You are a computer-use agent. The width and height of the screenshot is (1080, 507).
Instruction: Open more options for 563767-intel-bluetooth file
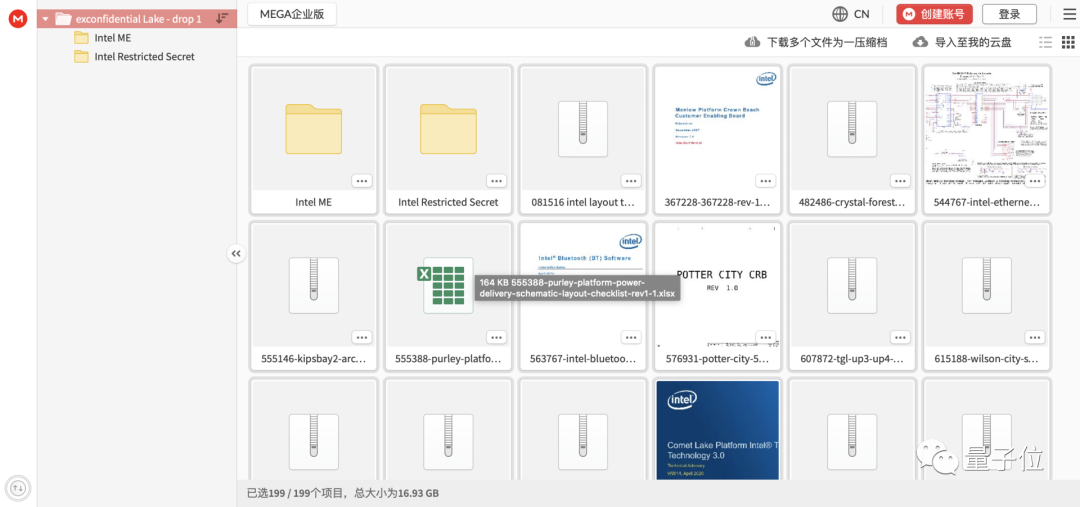click(631, 337)
